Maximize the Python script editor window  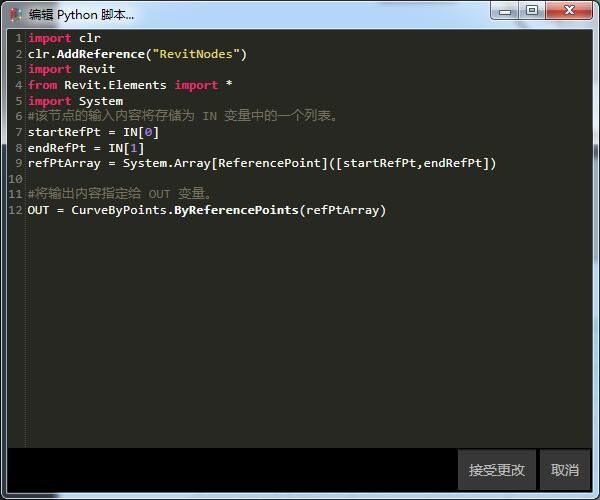532,10
